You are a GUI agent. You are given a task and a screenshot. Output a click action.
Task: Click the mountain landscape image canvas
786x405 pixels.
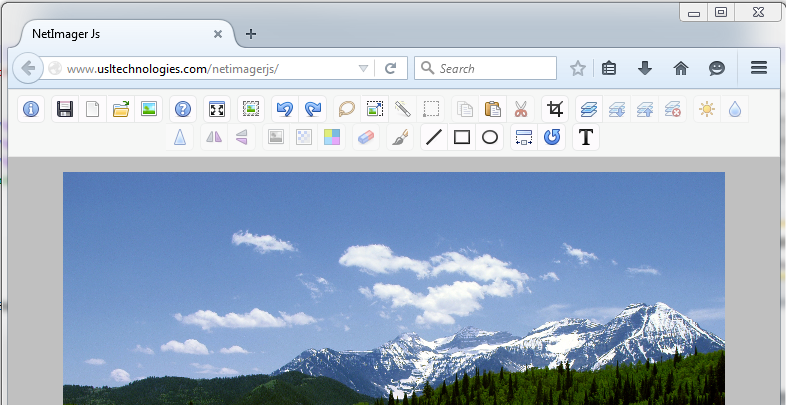click(x=394, y=288)
